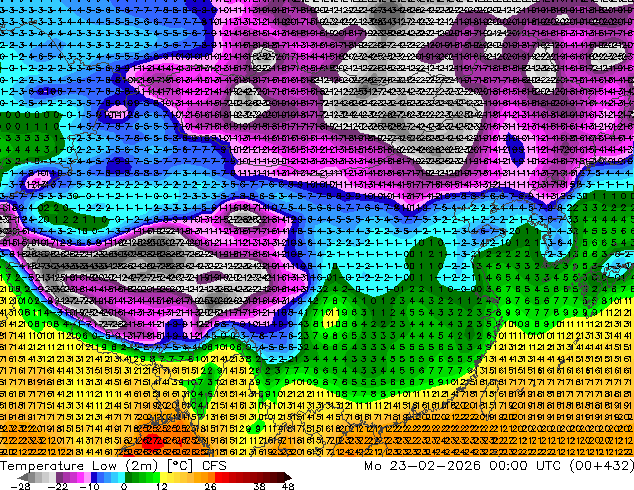Click the gray segment of the color scale

(x=38, y=477)
